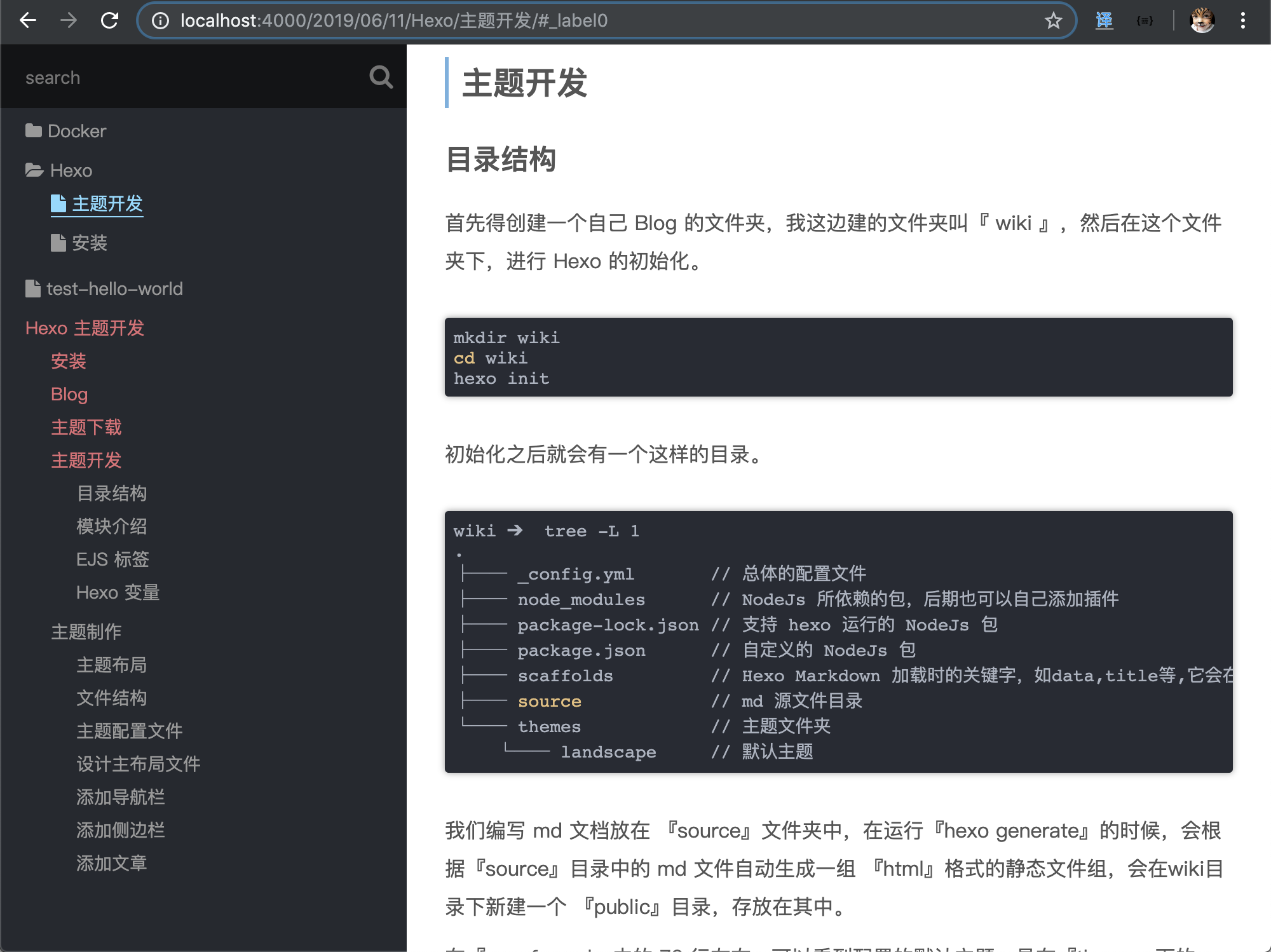The height and width of the screenshot is (952, 1271).
Task: Click the browser back arrow
Action: tap(28, 20)
